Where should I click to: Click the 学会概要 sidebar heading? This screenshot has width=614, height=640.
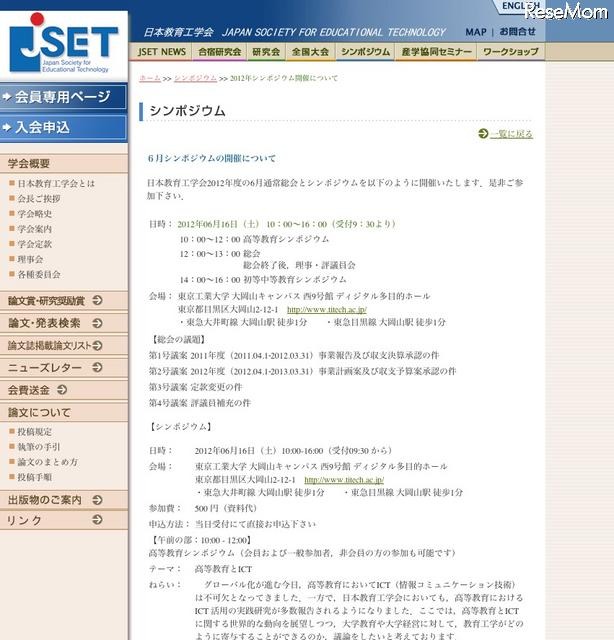point(64,164)
